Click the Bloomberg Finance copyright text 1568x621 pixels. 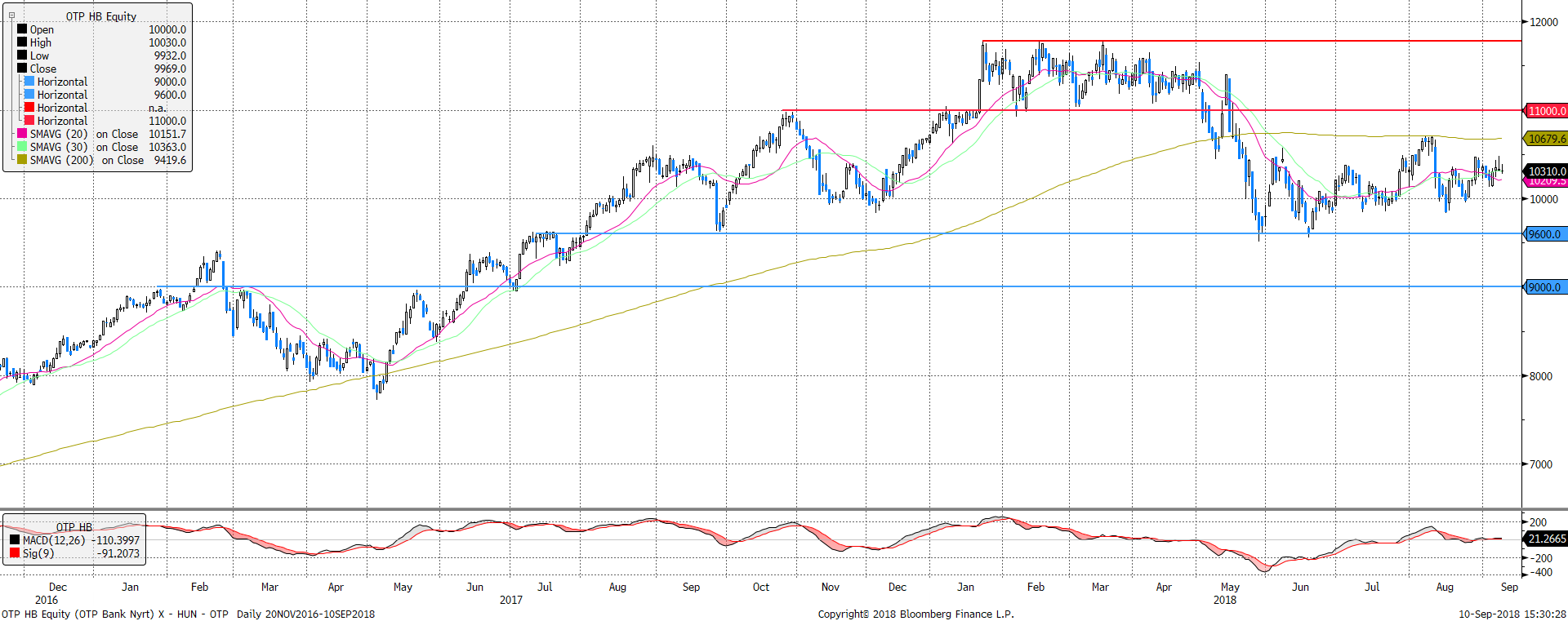pos(916,614)
